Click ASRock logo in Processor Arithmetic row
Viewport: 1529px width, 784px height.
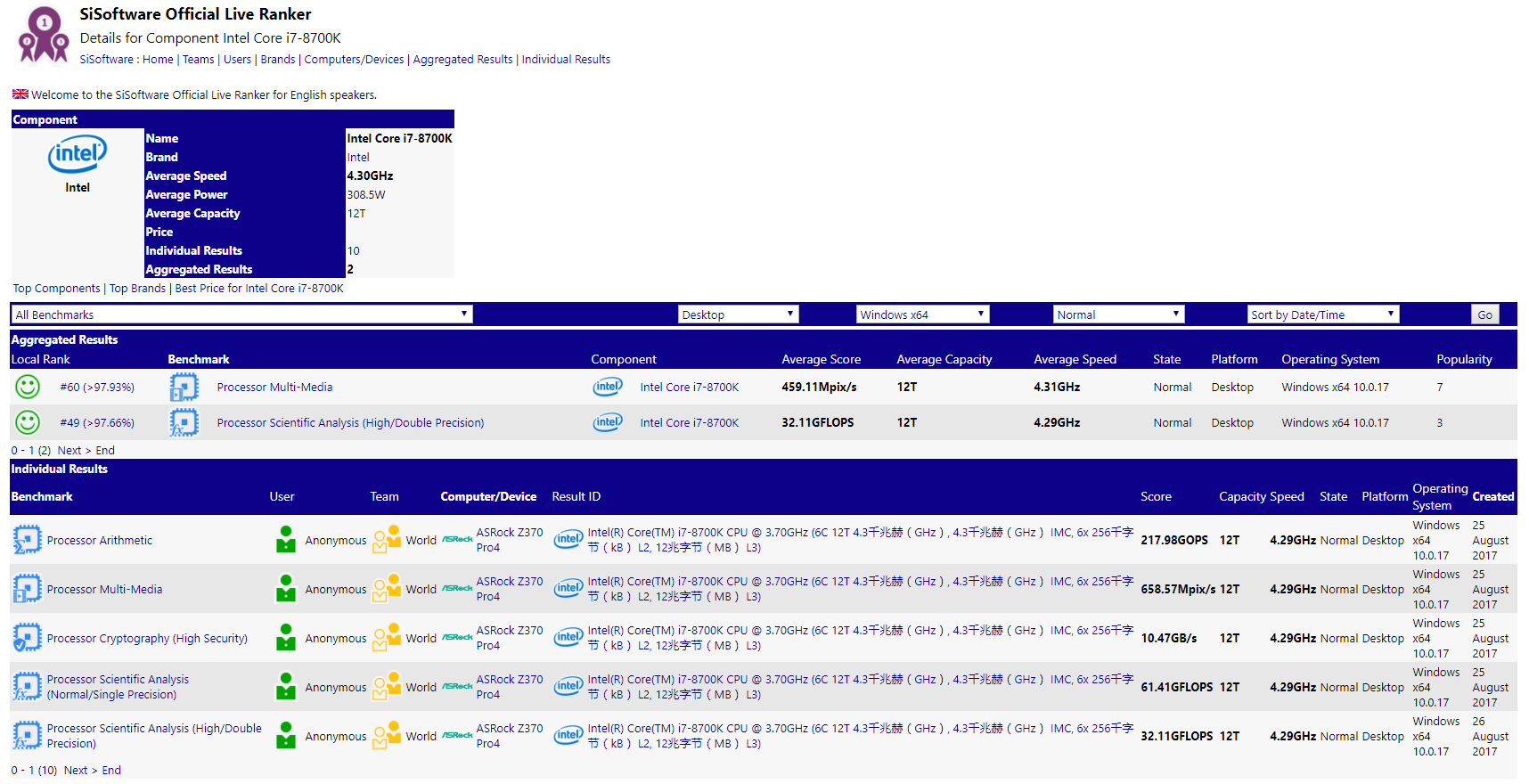tap(457, 539)
